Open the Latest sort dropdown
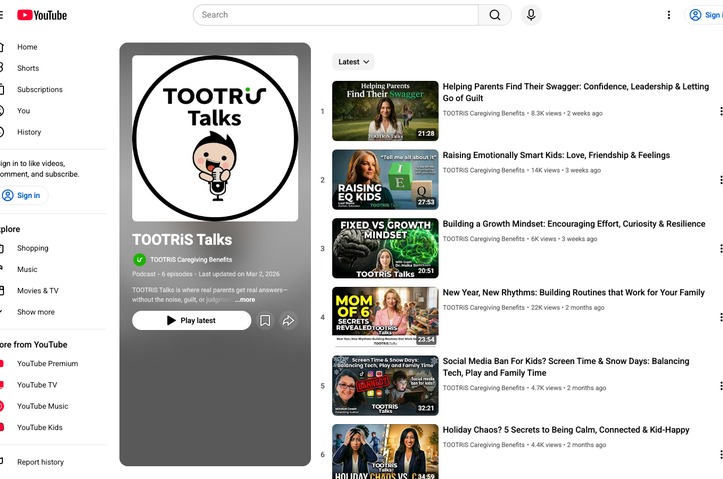 pyautogui.click(x=353, y=62)
